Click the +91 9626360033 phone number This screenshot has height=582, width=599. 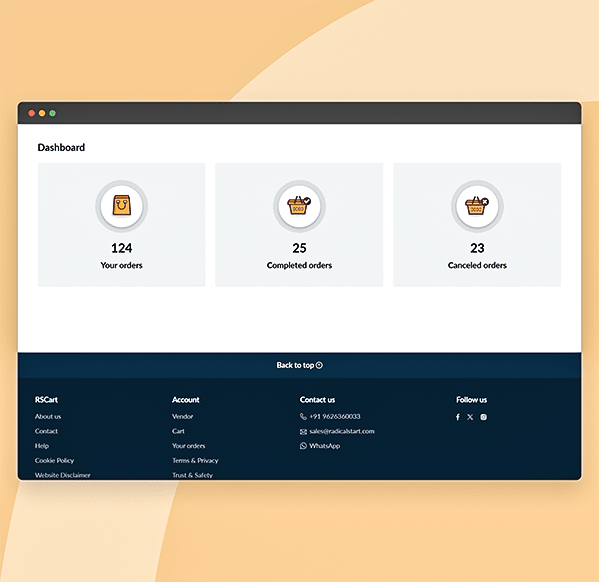[x=335, y=417]
